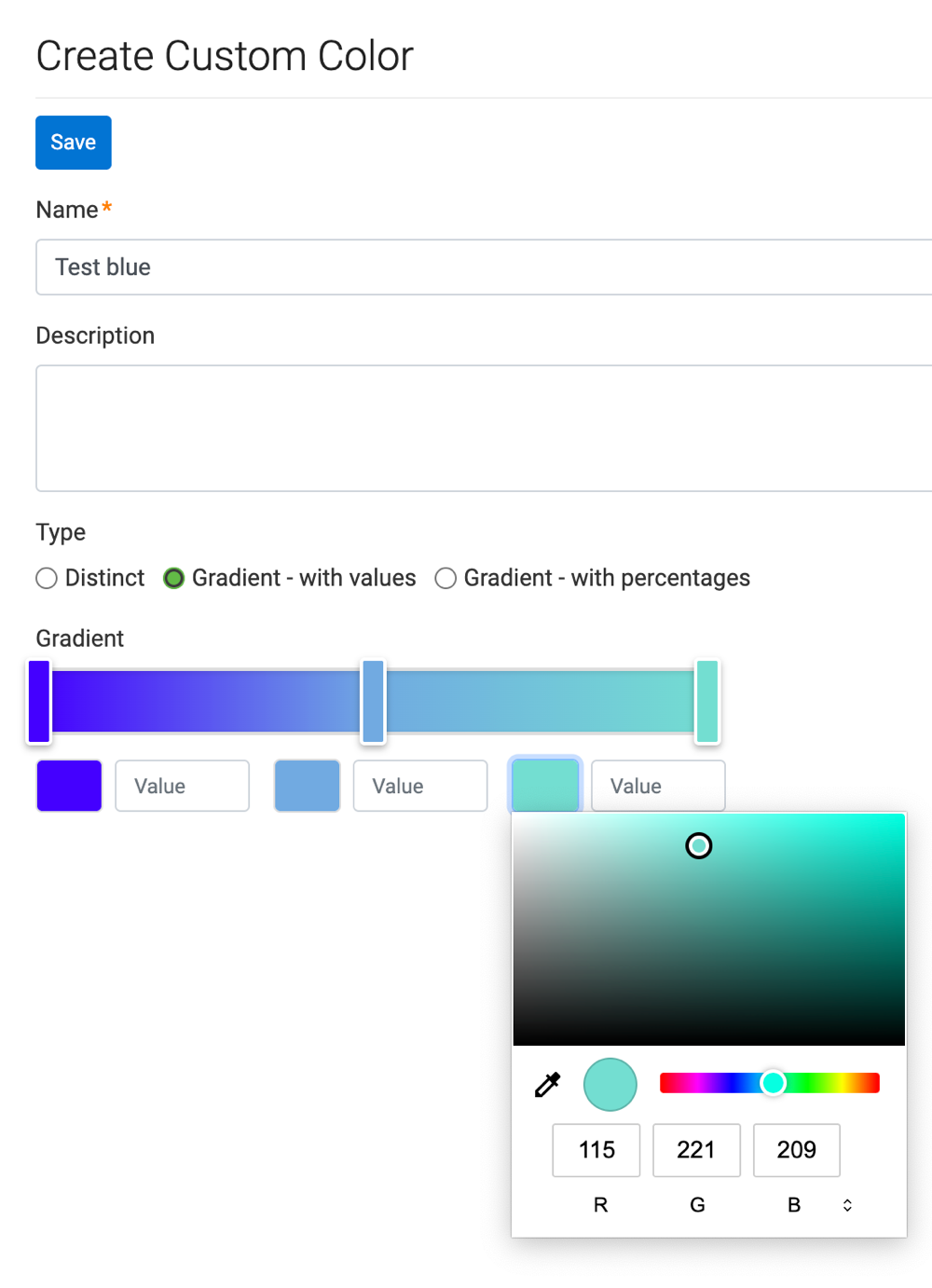Select the Distinct color type
The width and height of the screenshot is (932, 1288).
pos(47,579)
